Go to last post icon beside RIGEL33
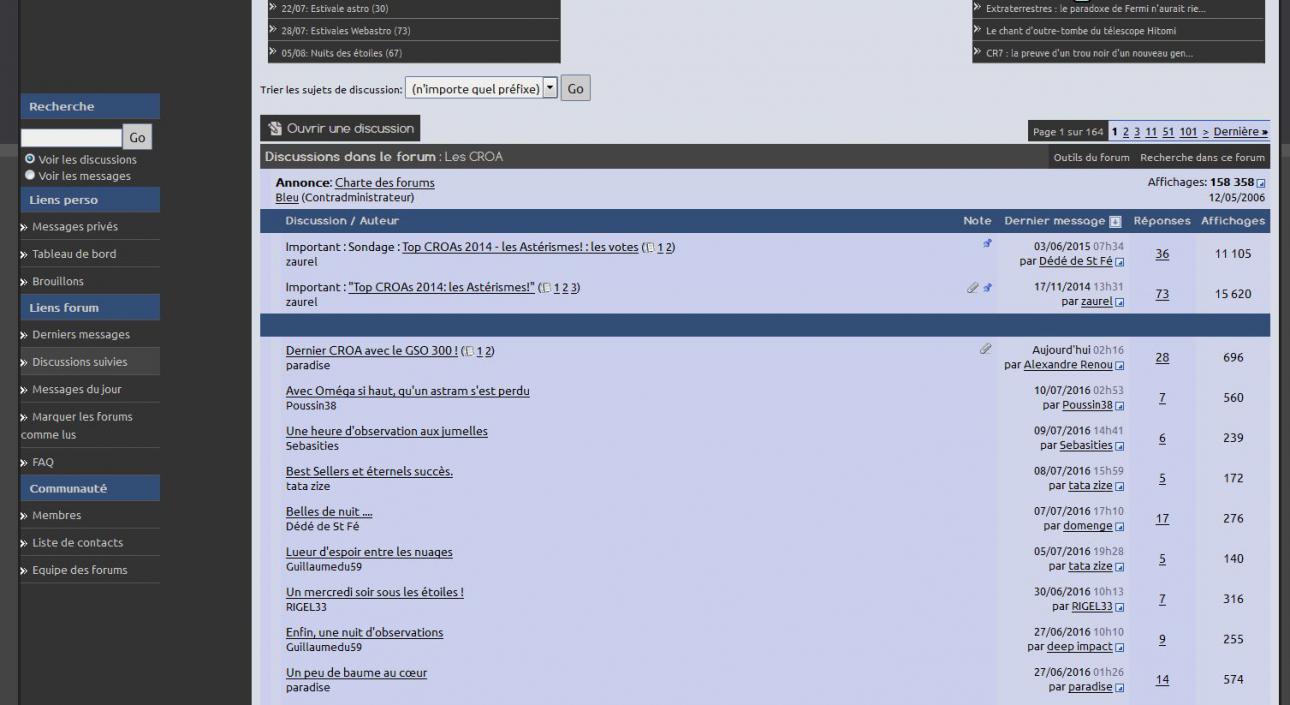1290x705 pixels. coord(1120,607)
